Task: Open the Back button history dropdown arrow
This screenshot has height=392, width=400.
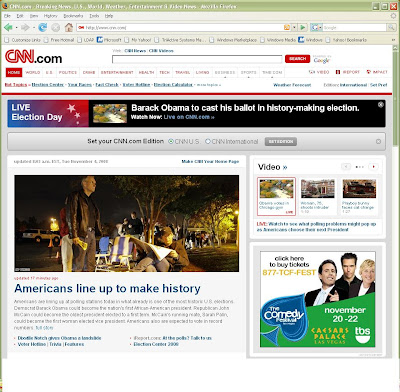Action: [x=16, y=28]
